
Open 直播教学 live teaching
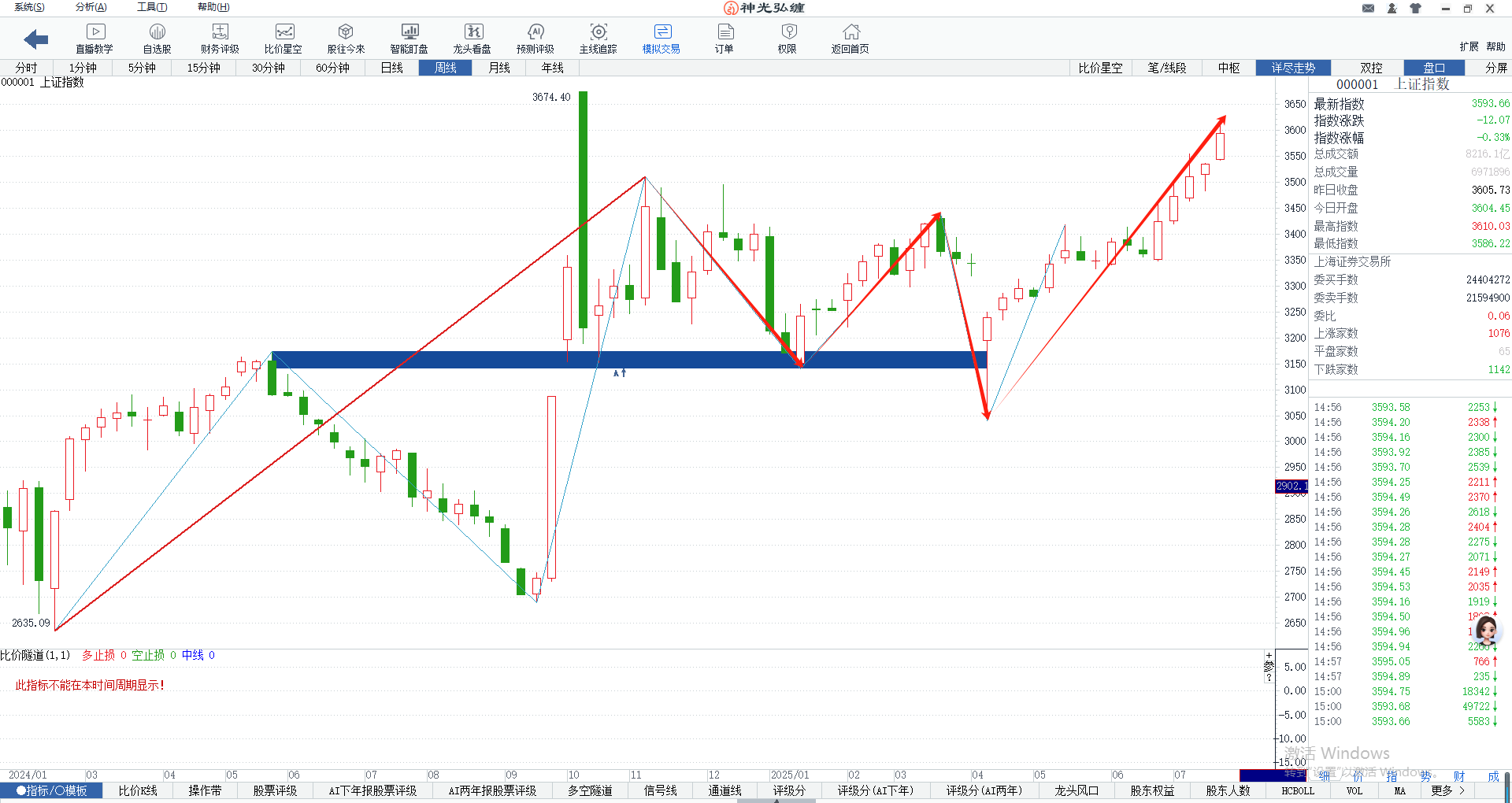pyautogui.click(x=94, y=39)
